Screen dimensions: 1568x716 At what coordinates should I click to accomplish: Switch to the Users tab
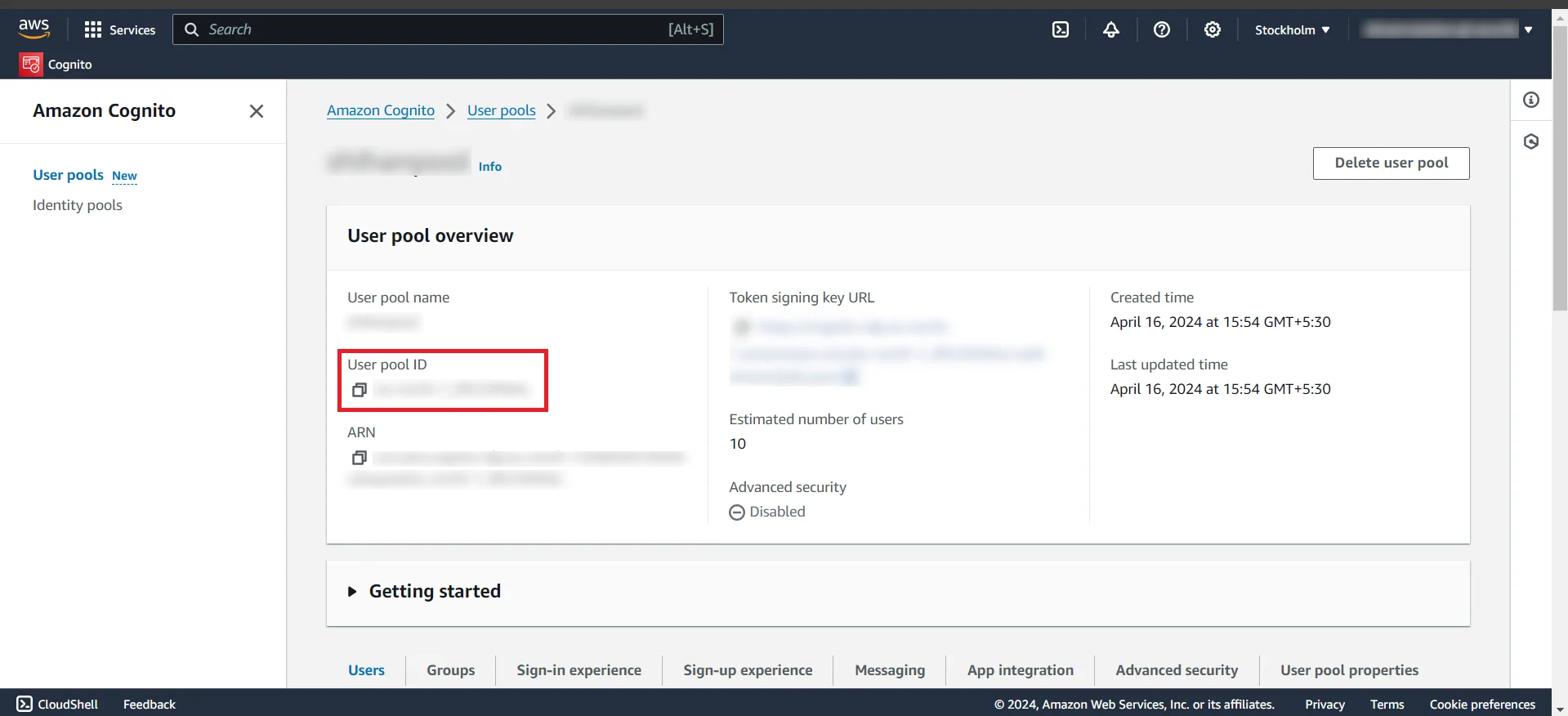[366, 670]
